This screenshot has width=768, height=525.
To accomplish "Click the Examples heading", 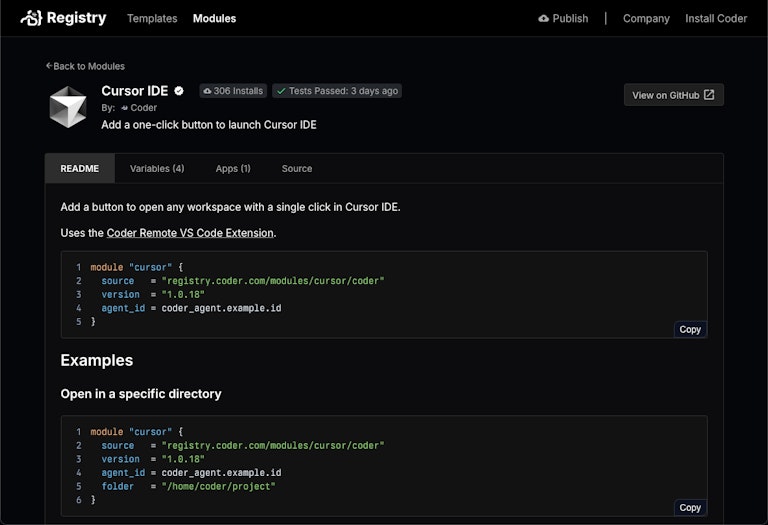I will pyautogui.click(x=97, y=360).
